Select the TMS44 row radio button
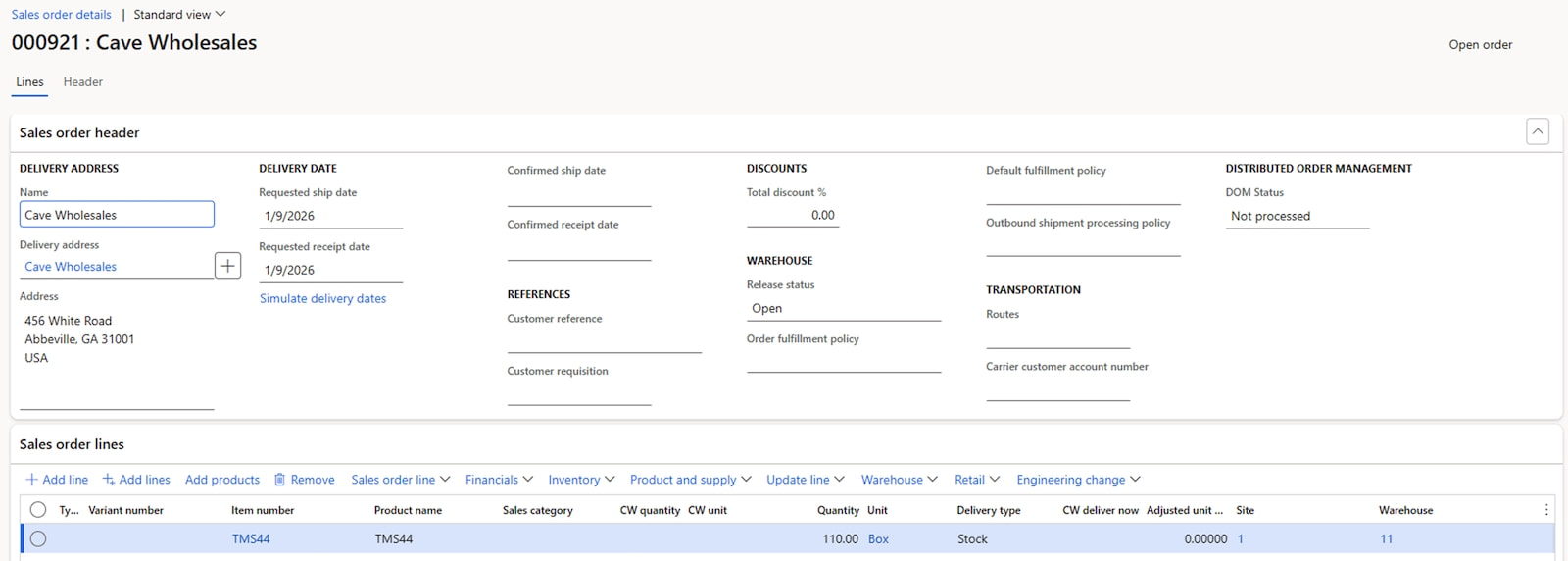The height and width of the screenshot is (561, 1568). click(38, 538)
